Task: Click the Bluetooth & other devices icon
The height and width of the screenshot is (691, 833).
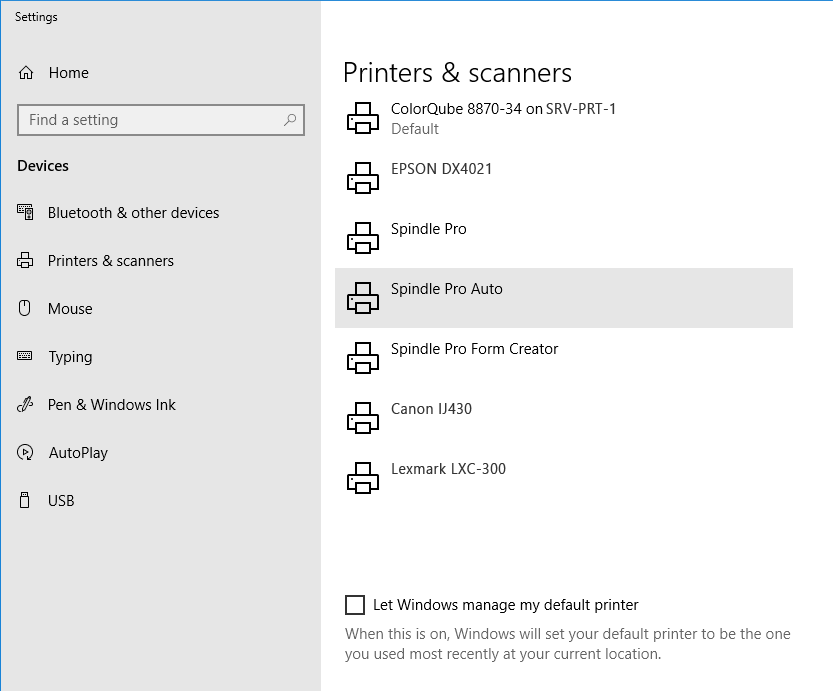Action: tap(25, 212)
